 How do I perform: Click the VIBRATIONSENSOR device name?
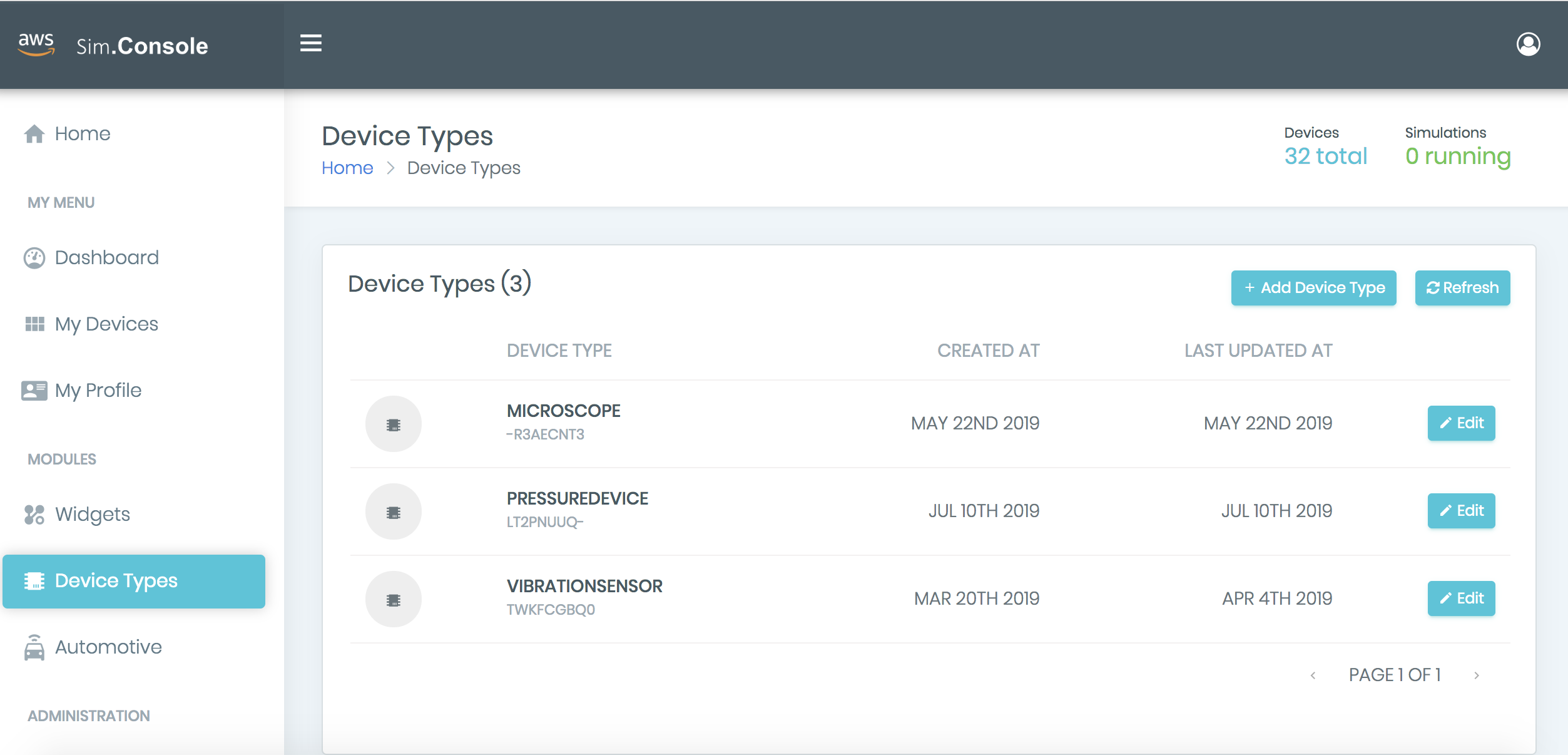pos(584,586)
